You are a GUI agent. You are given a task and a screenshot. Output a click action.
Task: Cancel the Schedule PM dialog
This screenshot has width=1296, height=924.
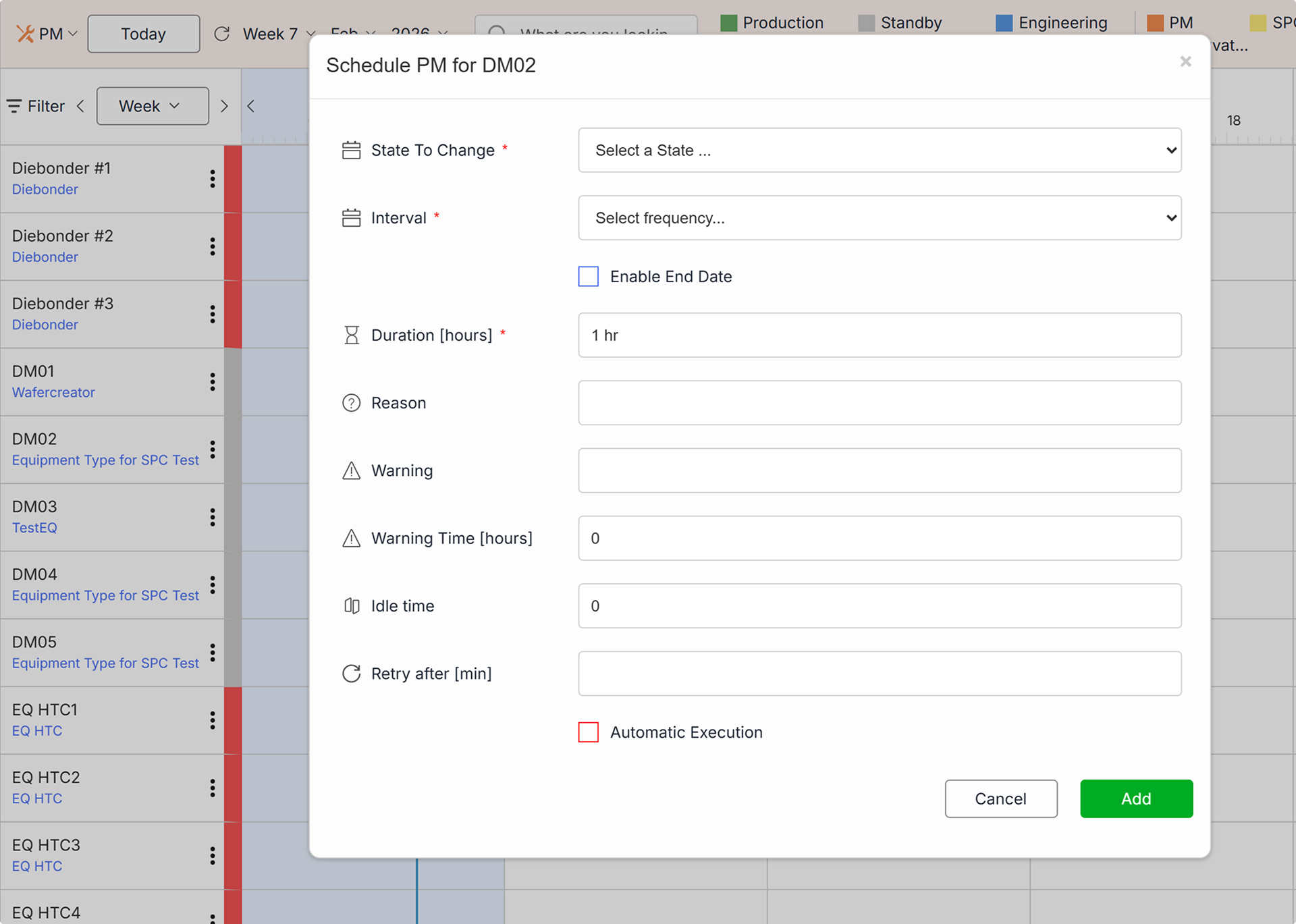click(x=1000, y=798)
